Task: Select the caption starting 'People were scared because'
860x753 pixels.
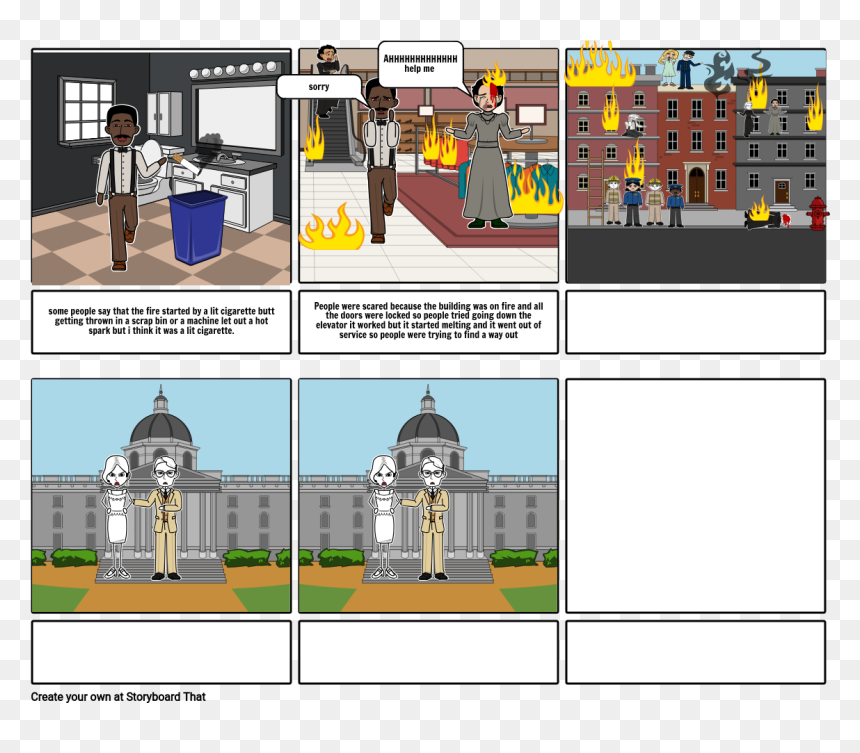Action: (428, 322)
